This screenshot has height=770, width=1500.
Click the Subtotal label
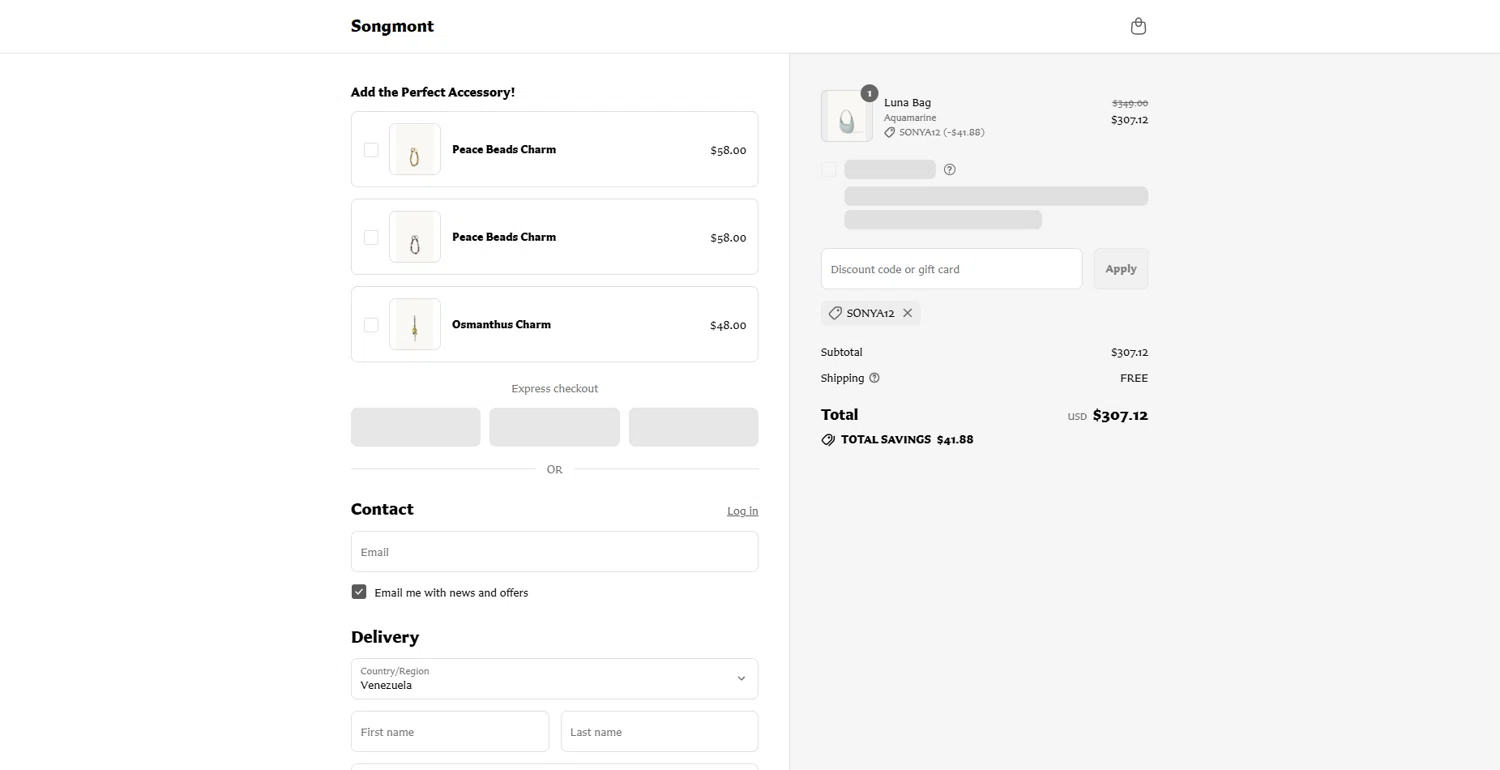841,352
